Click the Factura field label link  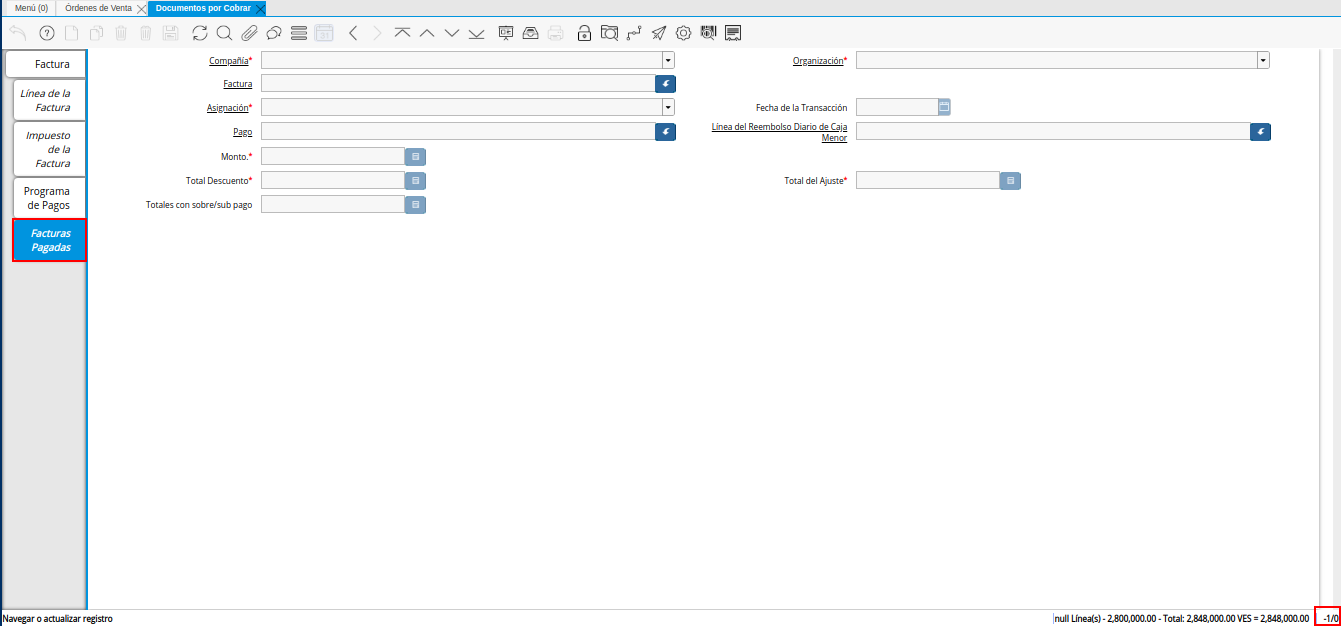pyautogui.click(x=237, y=84)
